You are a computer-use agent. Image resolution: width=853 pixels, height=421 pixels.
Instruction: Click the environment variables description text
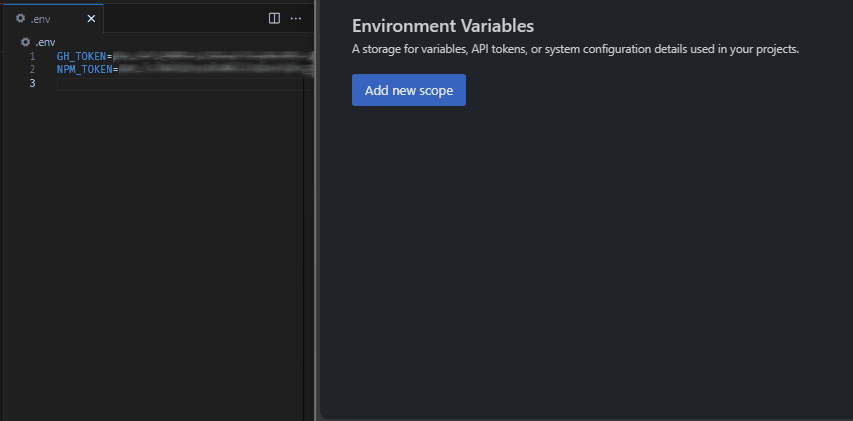pyautogui.click(x=575, y=48)
